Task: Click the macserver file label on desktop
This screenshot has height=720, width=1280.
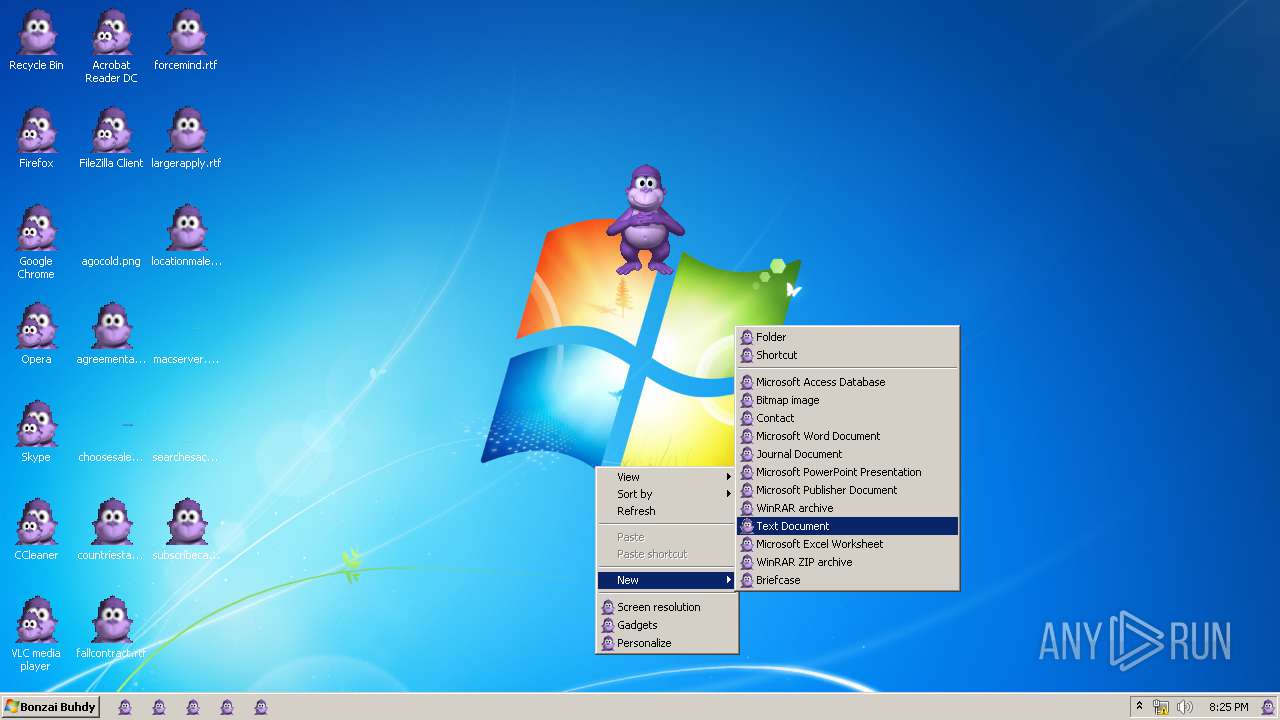Action: tap(186, 359)
